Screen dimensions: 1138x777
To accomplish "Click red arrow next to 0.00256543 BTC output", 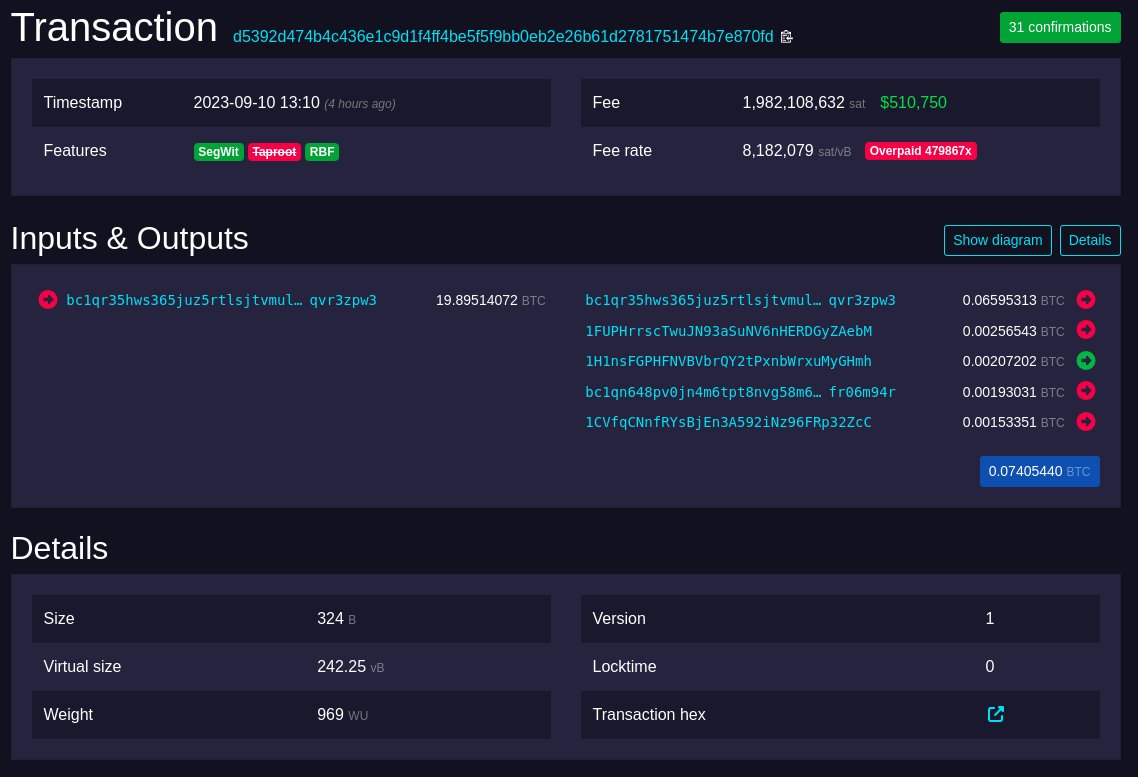I will click(1086, 330).
